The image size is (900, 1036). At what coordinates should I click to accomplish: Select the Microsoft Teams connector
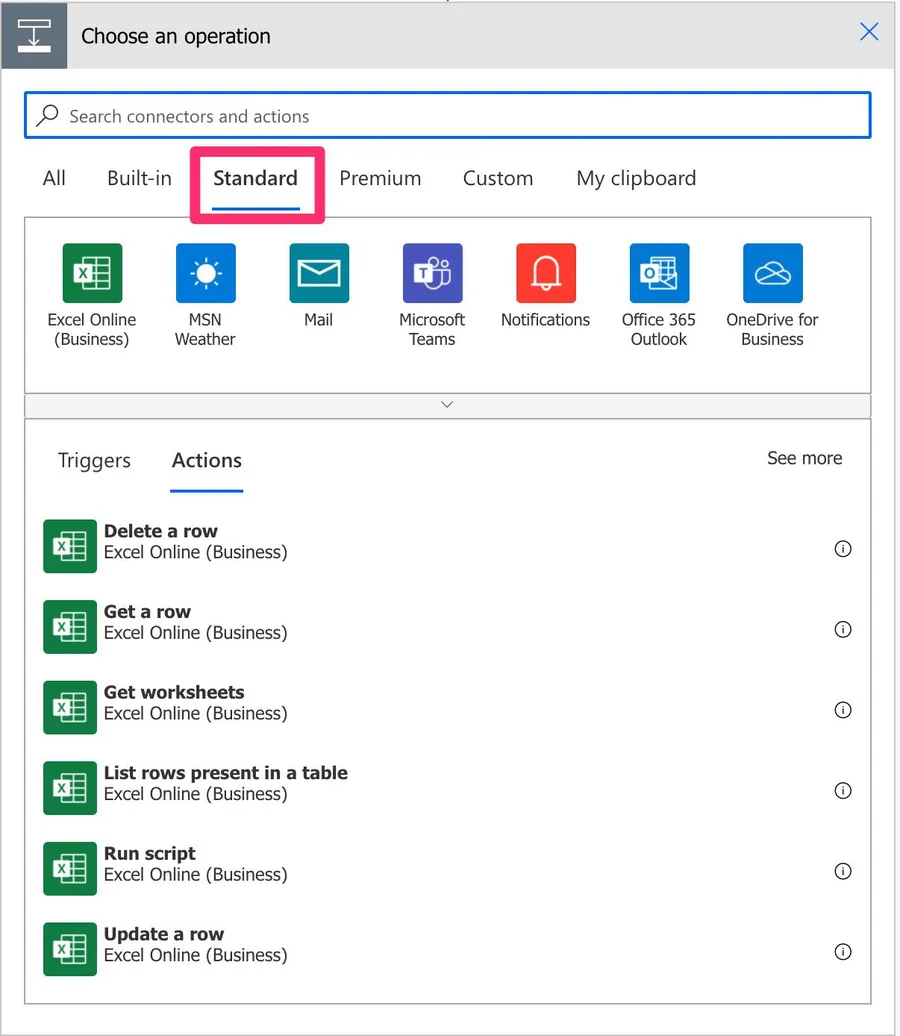pyautogui.click(x=432, y=273)
